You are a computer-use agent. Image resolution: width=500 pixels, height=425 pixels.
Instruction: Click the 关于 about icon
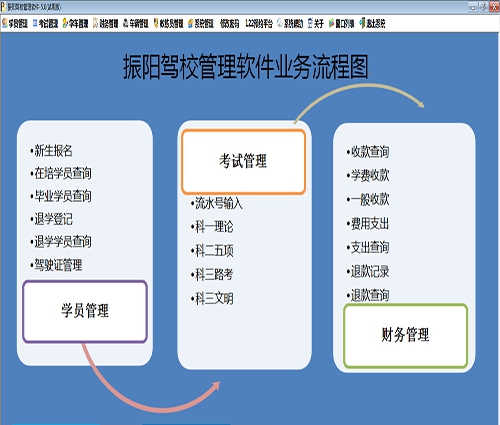[x=310, y=23]
